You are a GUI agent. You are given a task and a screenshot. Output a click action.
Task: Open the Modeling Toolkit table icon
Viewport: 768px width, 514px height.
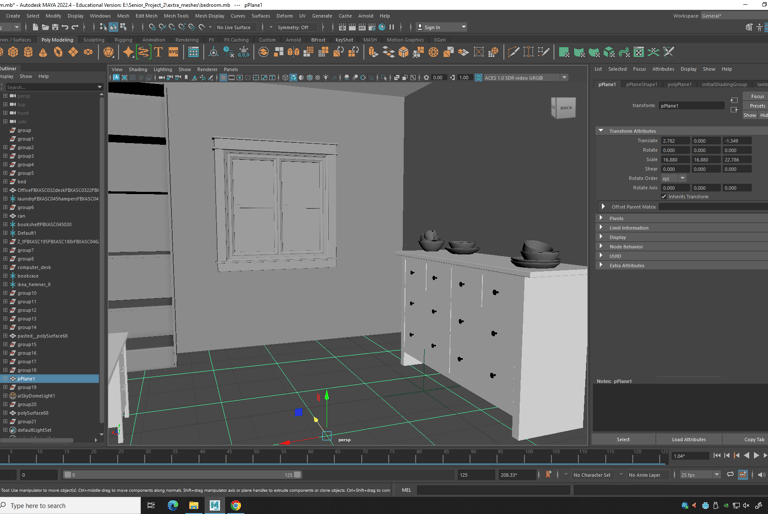click(x=193, y=52)
